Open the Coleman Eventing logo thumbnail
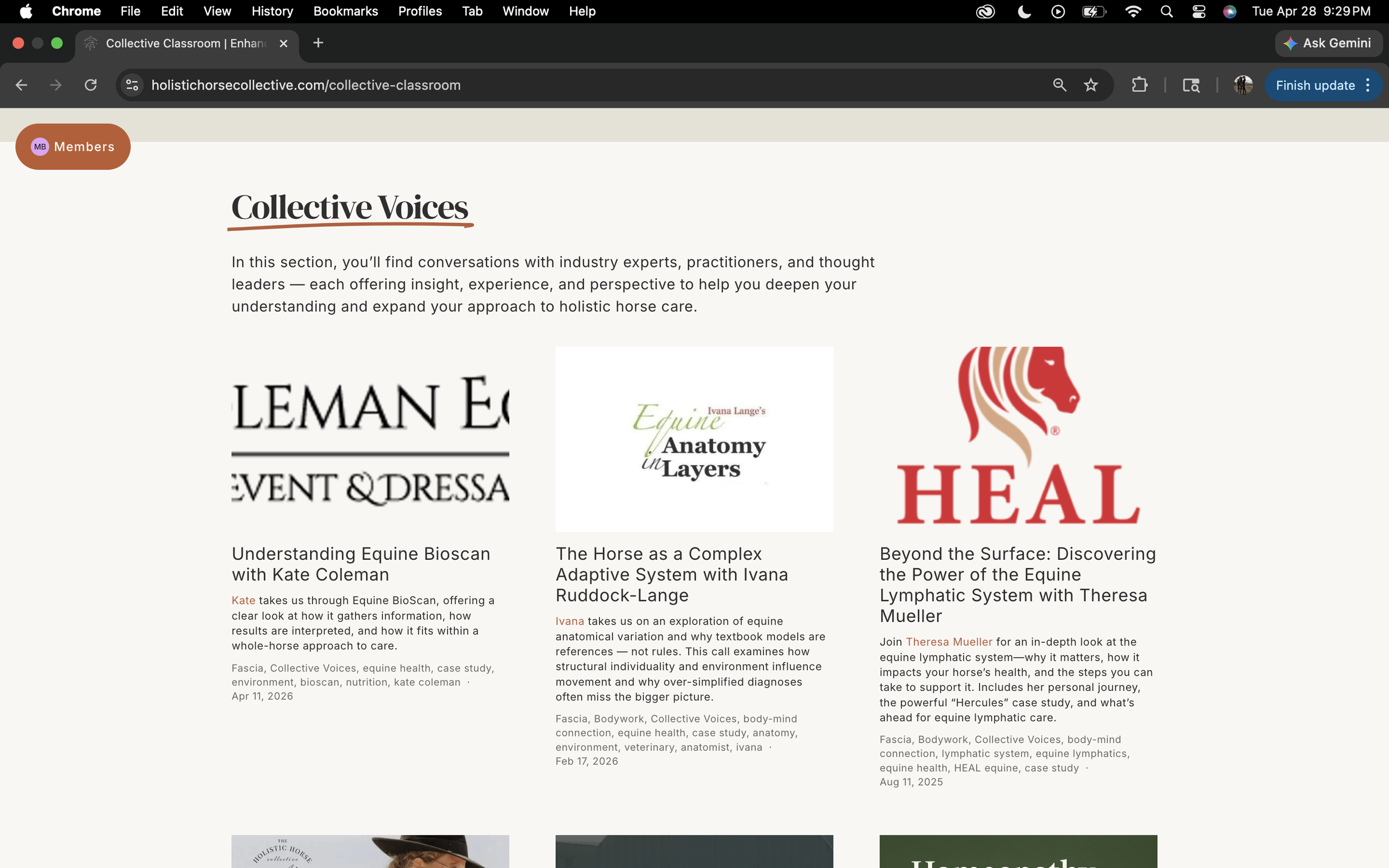This screenshot has height=868, width=1389. pyautogui.click(x=371, y=439)
